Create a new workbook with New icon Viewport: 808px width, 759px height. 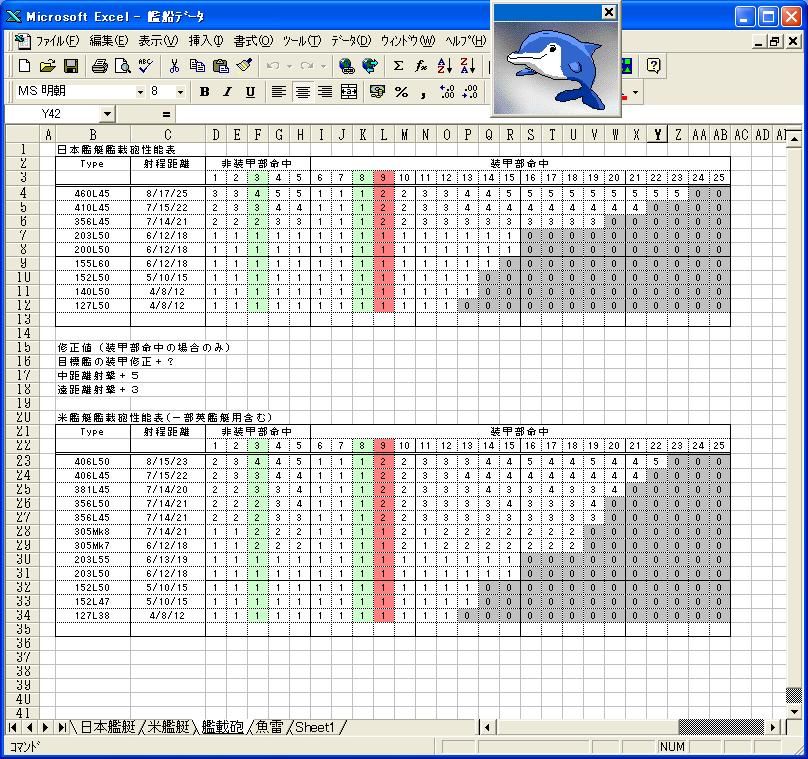[24, 66]
